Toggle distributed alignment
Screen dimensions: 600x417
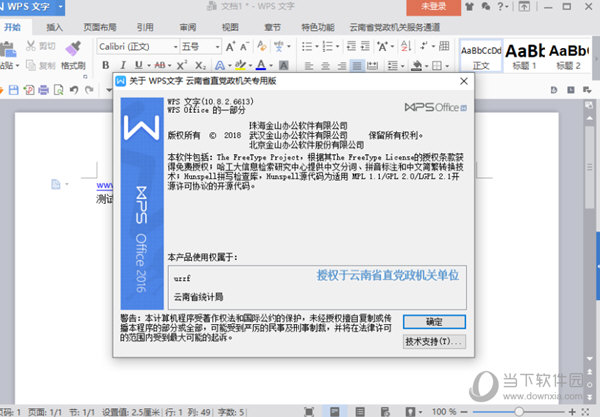372,66
